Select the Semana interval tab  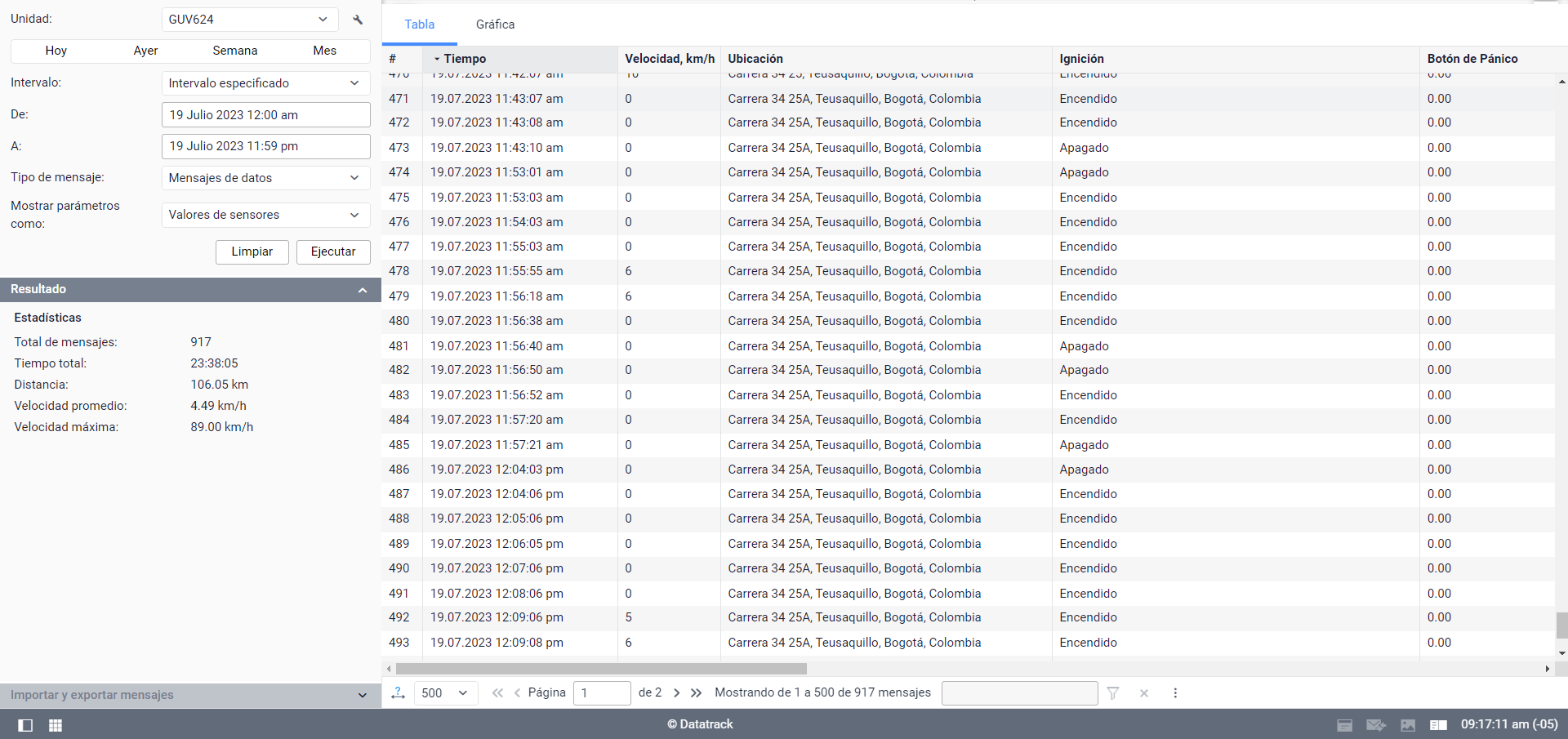pos(235,51)
